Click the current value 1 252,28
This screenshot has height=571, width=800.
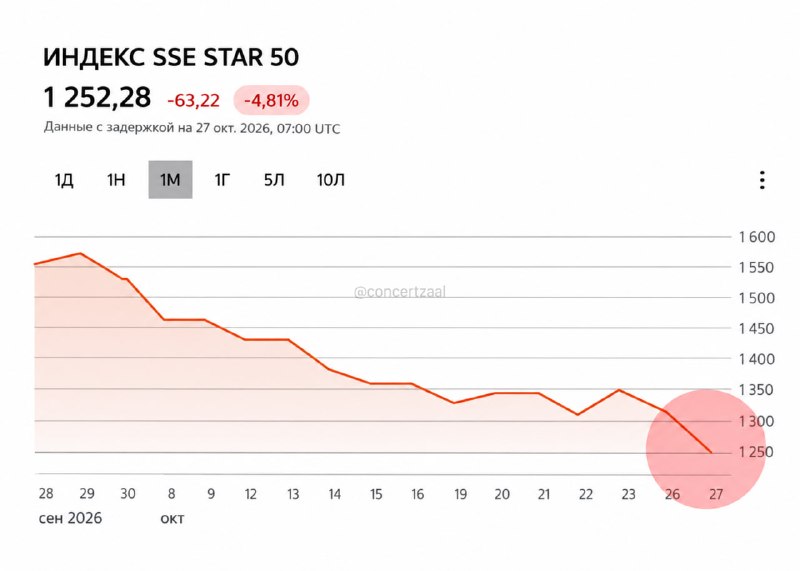click(97, 97)
